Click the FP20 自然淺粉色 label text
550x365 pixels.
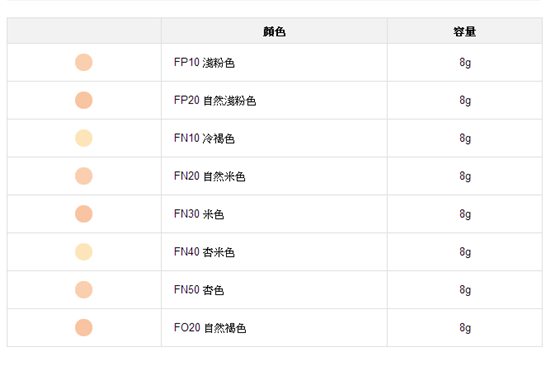(215, 101)
